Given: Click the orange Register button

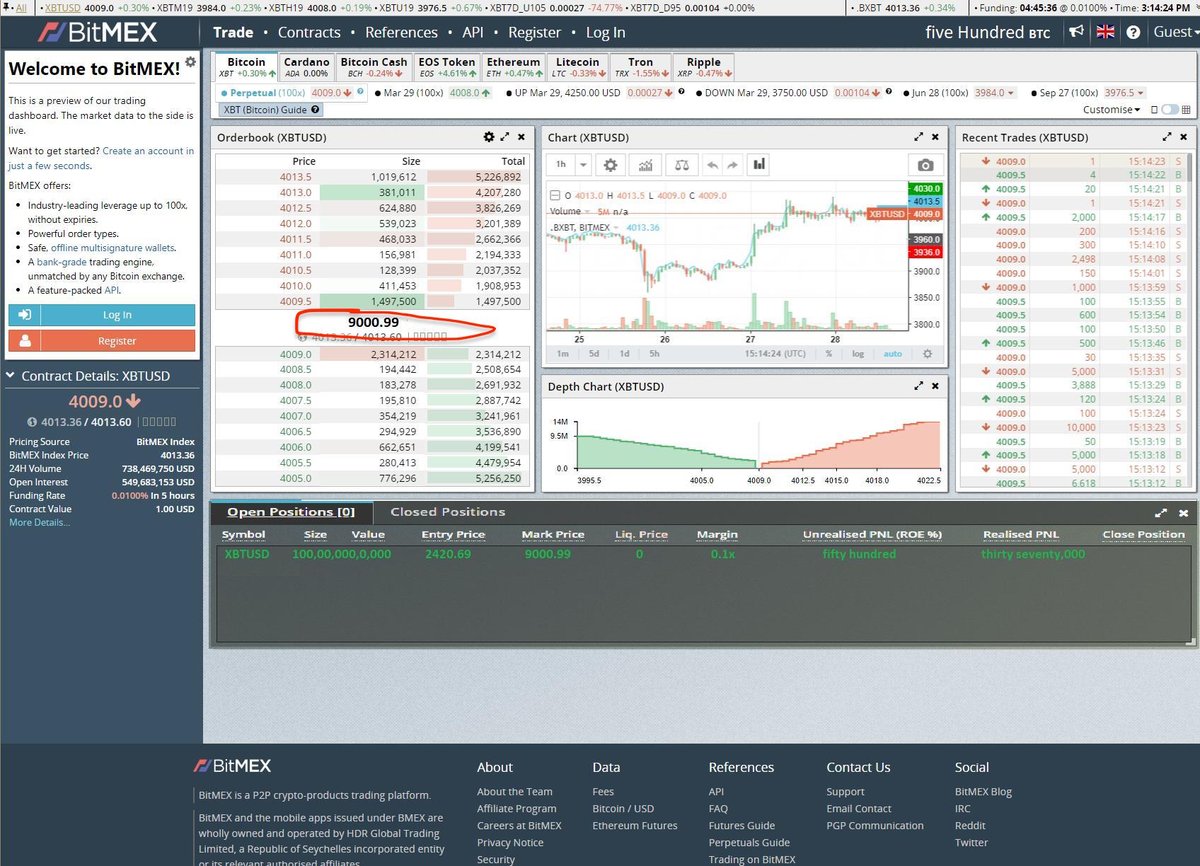Looking at the screenshot, I should (102, 340).
